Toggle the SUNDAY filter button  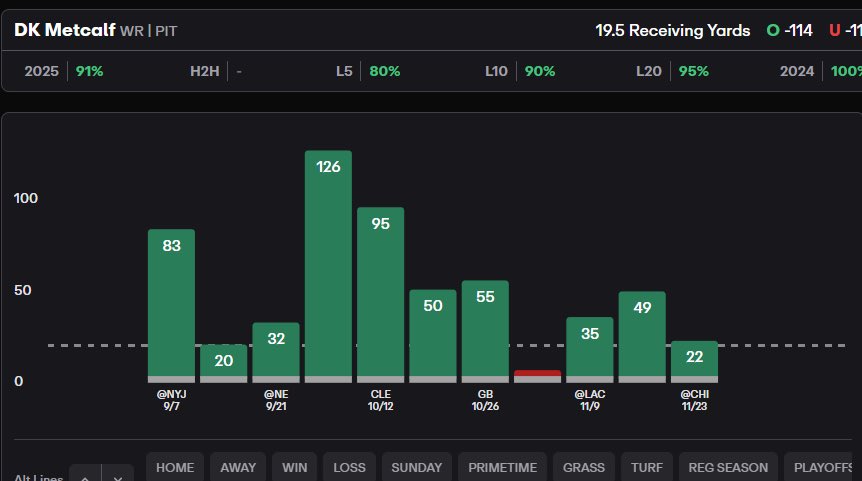417,467
